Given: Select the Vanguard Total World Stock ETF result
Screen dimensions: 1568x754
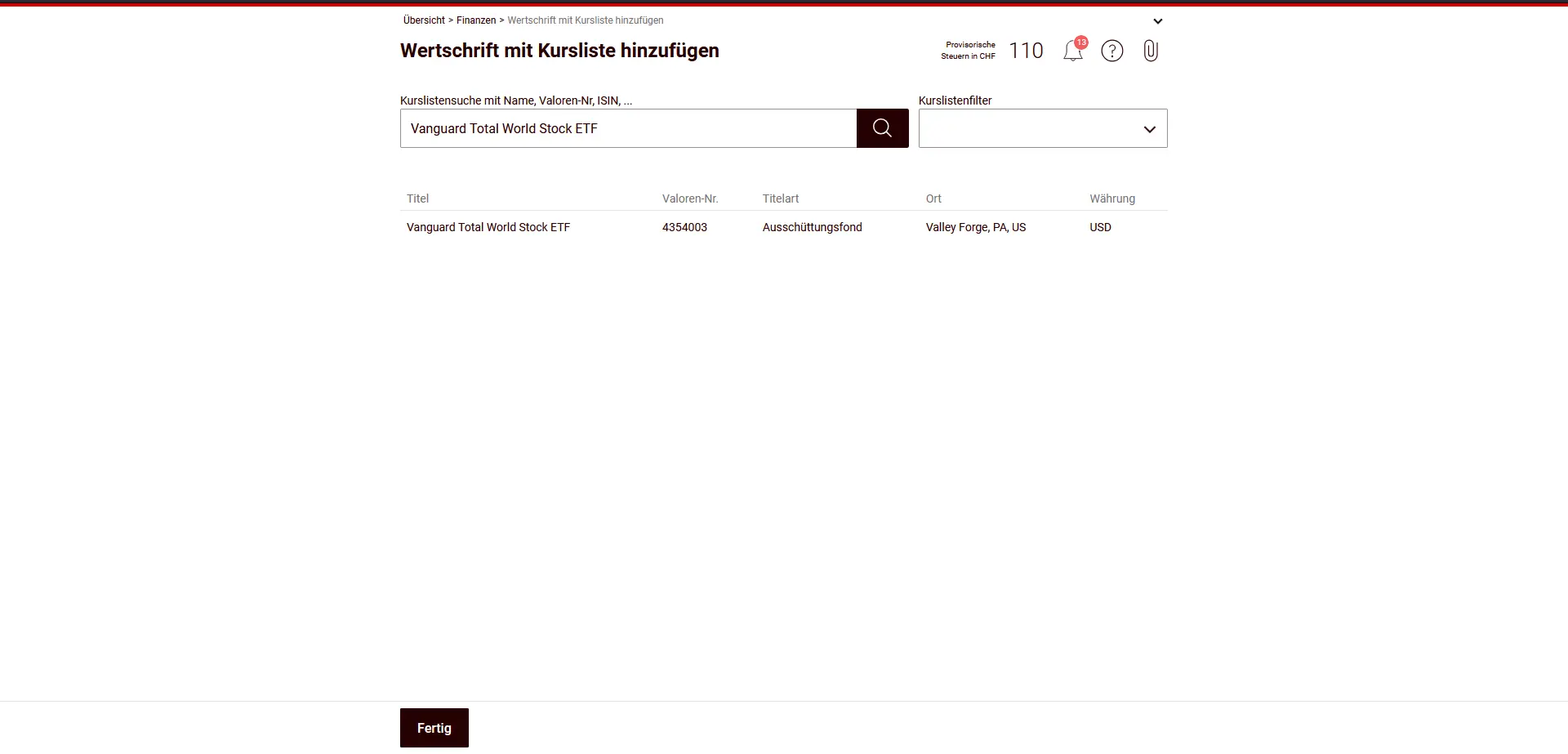Looking at the screenshot, I should click(488, 227).
